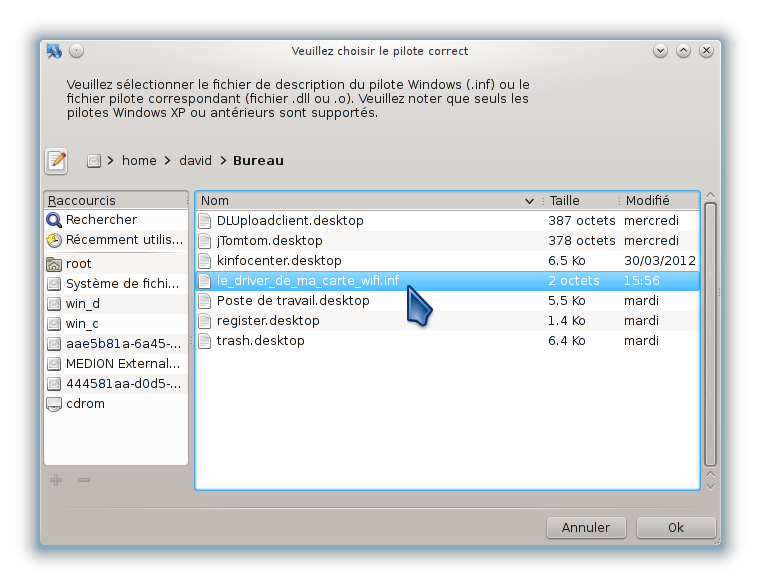Click the DLUploadclient.desktop file icon
Screen dimensions: 761x585
click(205, 221)
